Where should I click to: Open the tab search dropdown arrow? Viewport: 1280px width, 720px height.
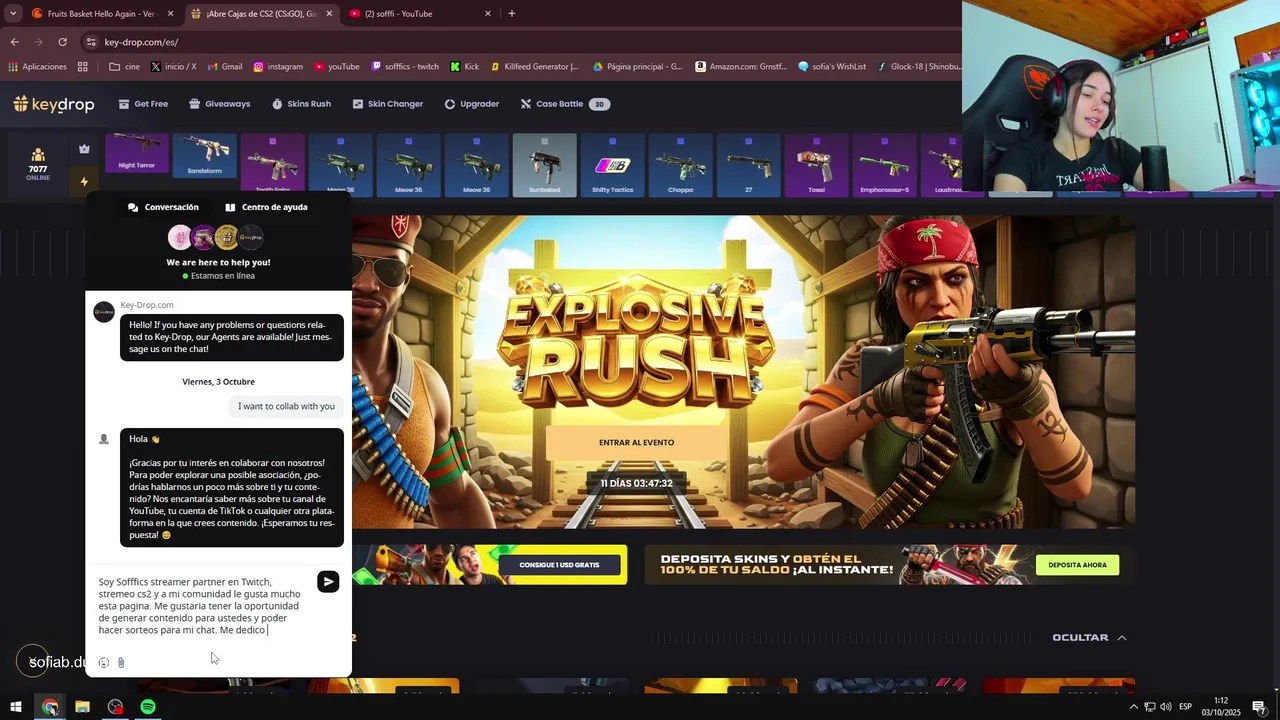coord(13,14)
